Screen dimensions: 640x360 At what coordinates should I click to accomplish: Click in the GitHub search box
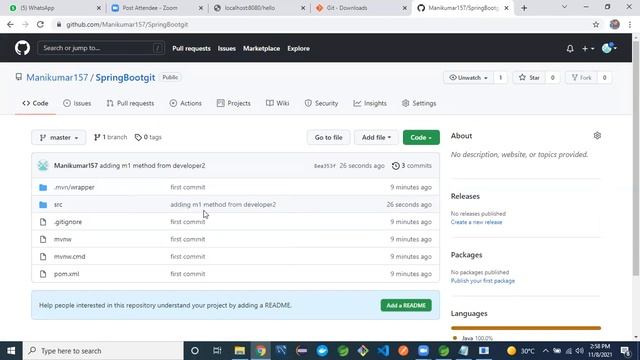101,48
